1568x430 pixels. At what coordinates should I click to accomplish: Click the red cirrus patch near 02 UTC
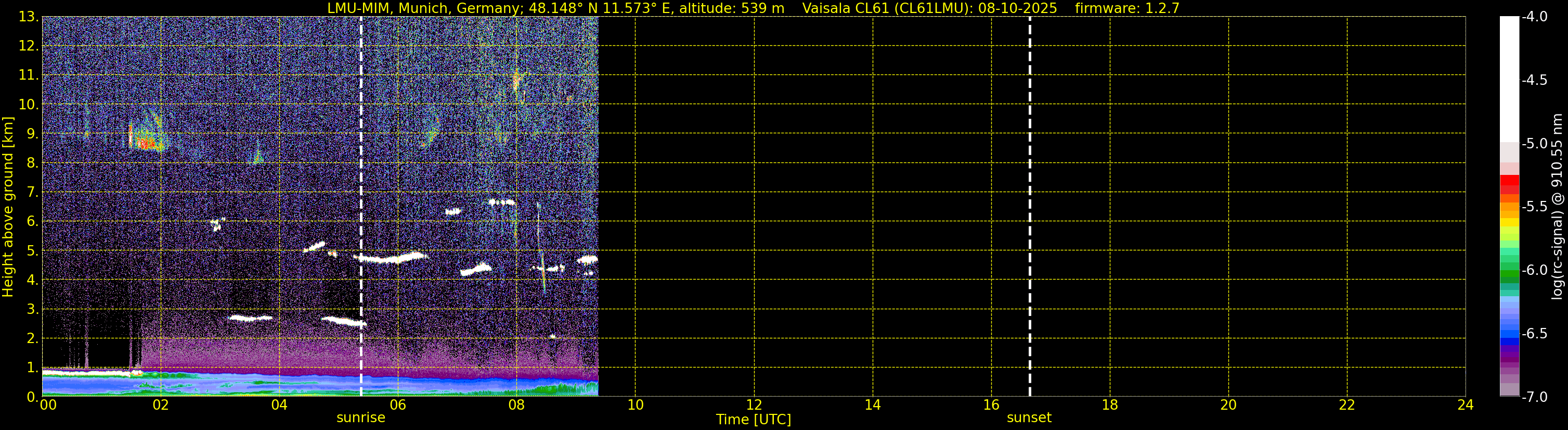146,144
